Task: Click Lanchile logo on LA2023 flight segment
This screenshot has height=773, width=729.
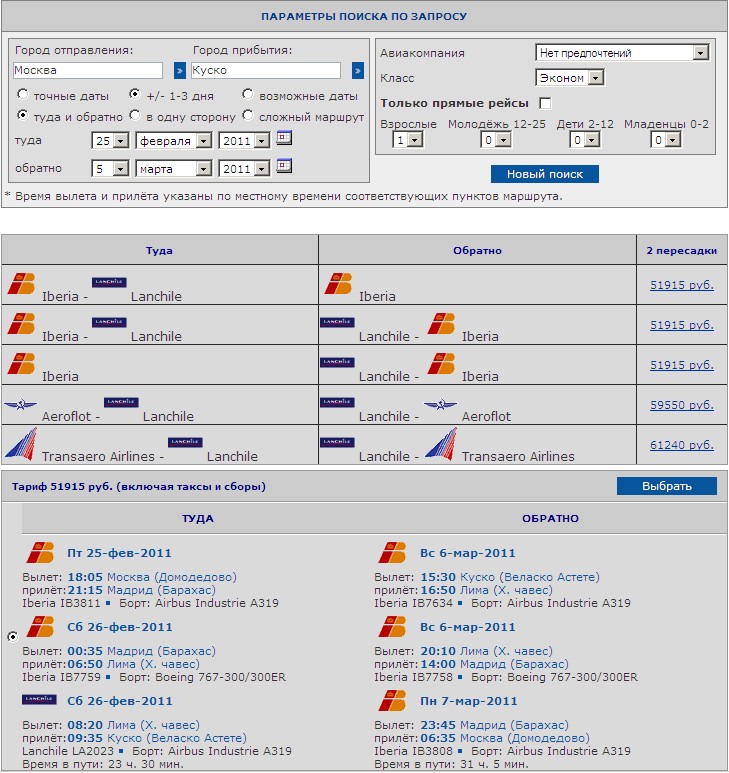Action: click(39, 699)
